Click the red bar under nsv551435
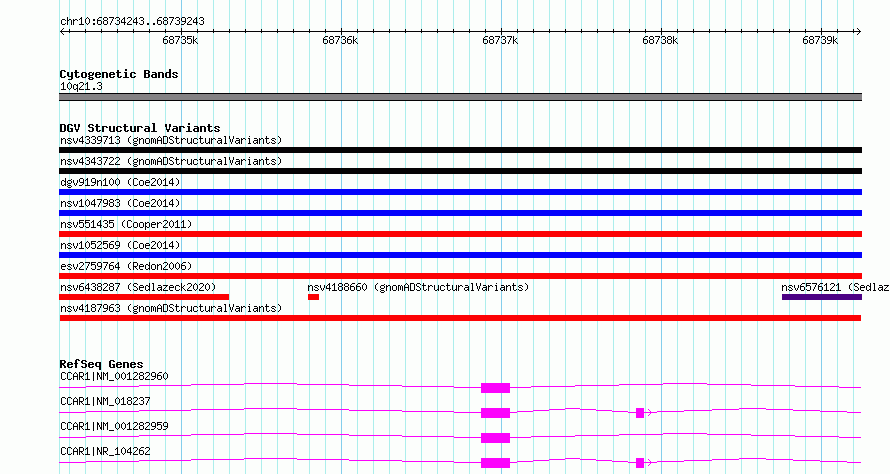This screenshot has height=474, width=890. (x=460, y=234)
